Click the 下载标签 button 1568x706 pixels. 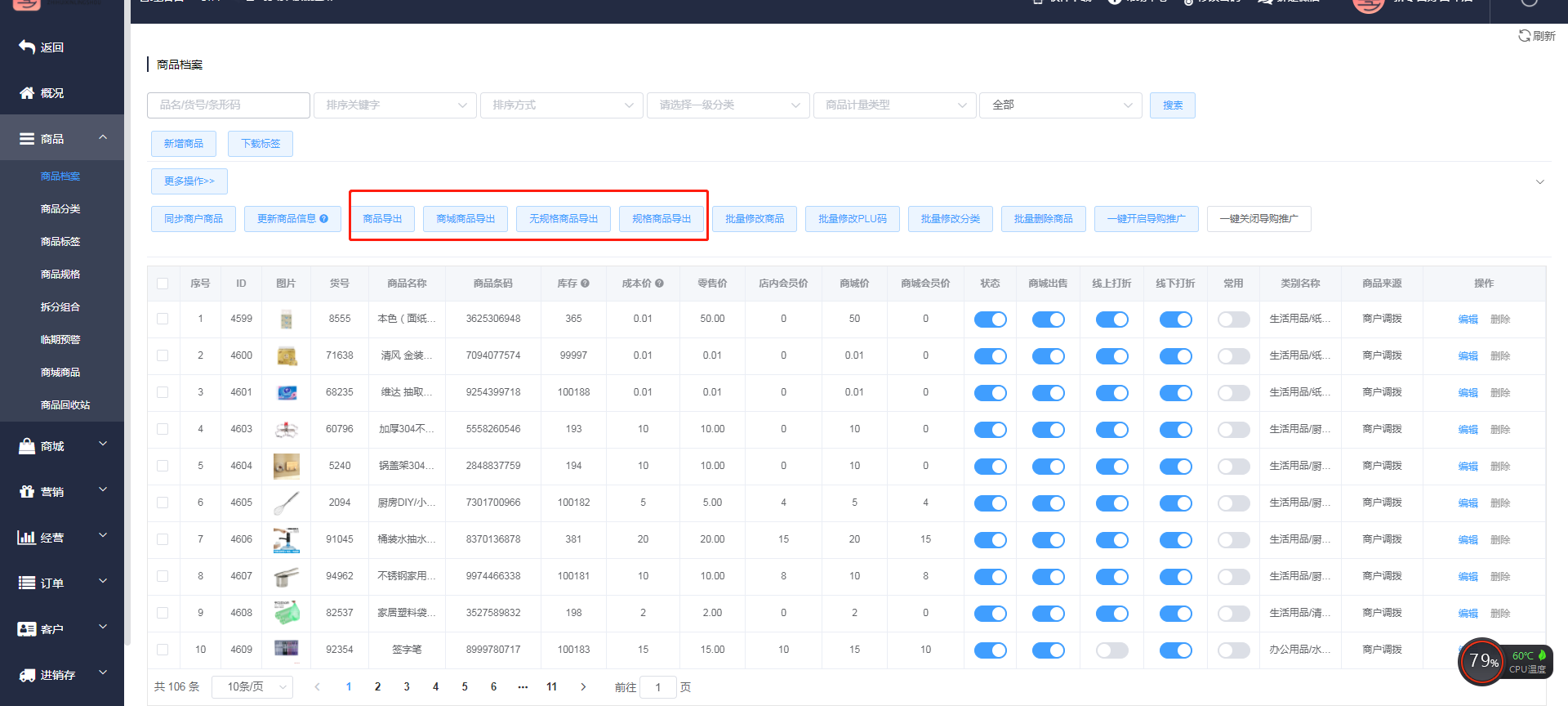(261, 144)
